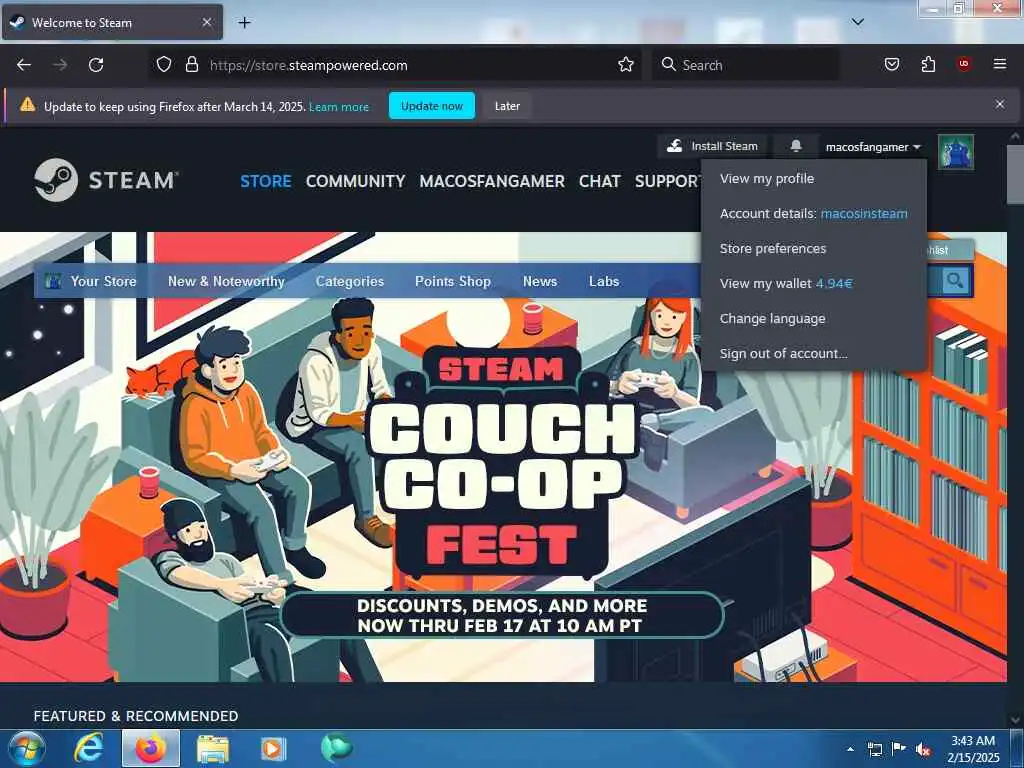Open the Your Store tab
The image size is (1024, 768).
(91, 281)
